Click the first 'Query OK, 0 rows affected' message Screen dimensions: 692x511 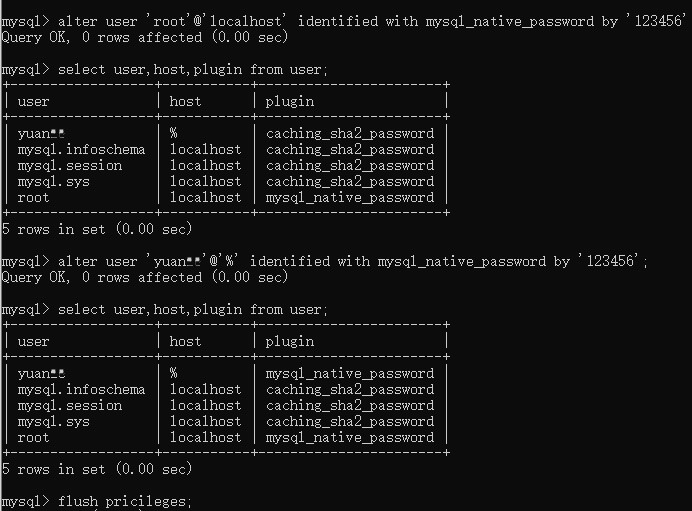tap(145, 38)
